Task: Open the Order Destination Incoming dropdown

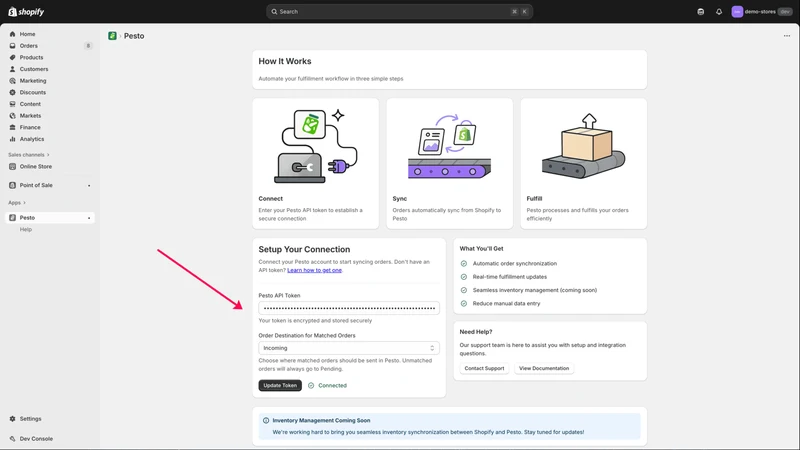Action: coord(348,348)
